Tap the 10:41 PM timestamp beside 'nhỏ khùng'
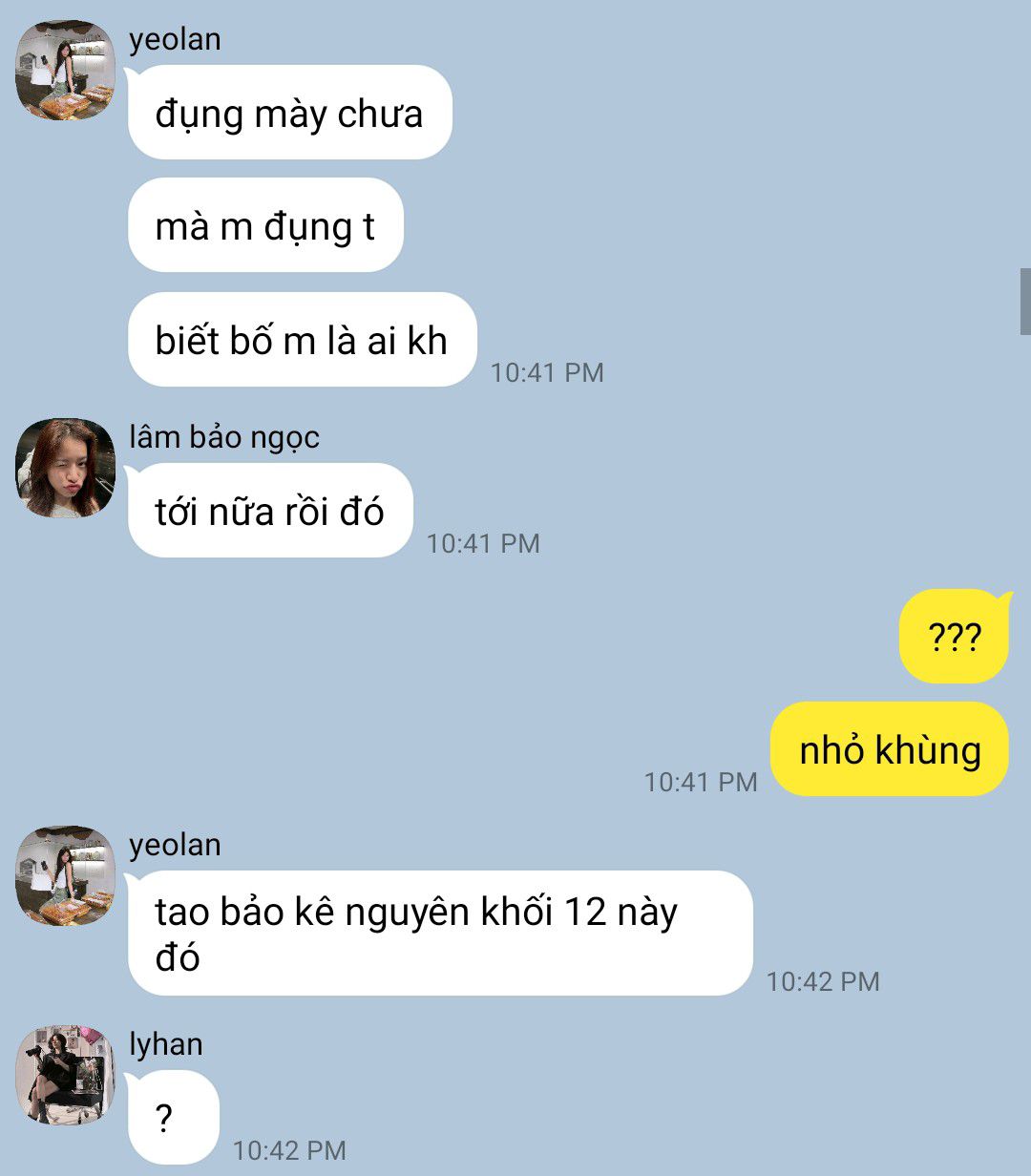Screen dimensions: 1031x1176 tap(701, 782)
